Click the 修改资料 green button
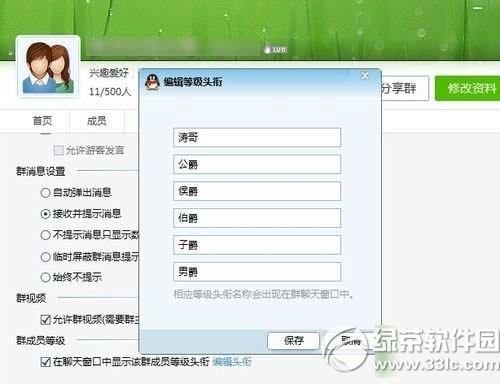This screenshot has width=500, height=384. (469, 88)
